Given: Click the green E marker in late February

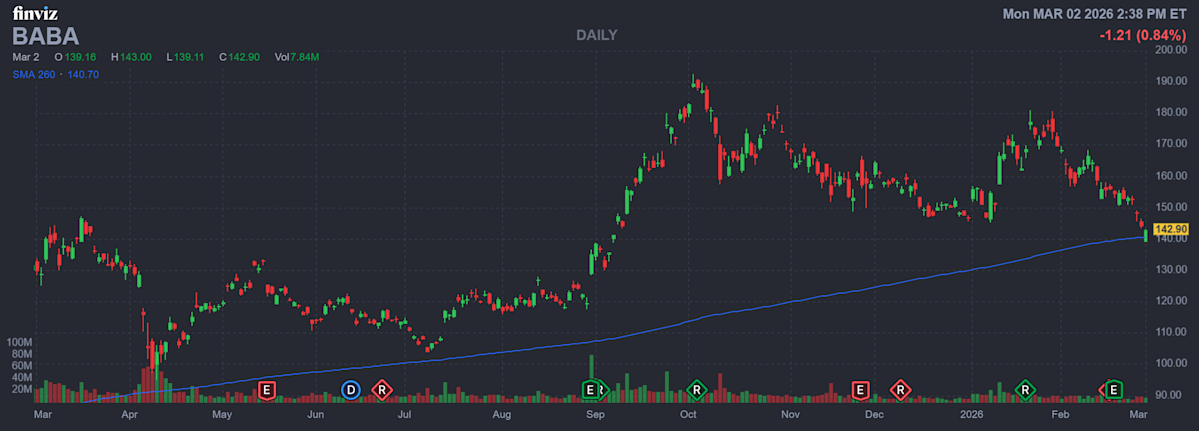Looking at the screenshot, I should pos(1115,389).
